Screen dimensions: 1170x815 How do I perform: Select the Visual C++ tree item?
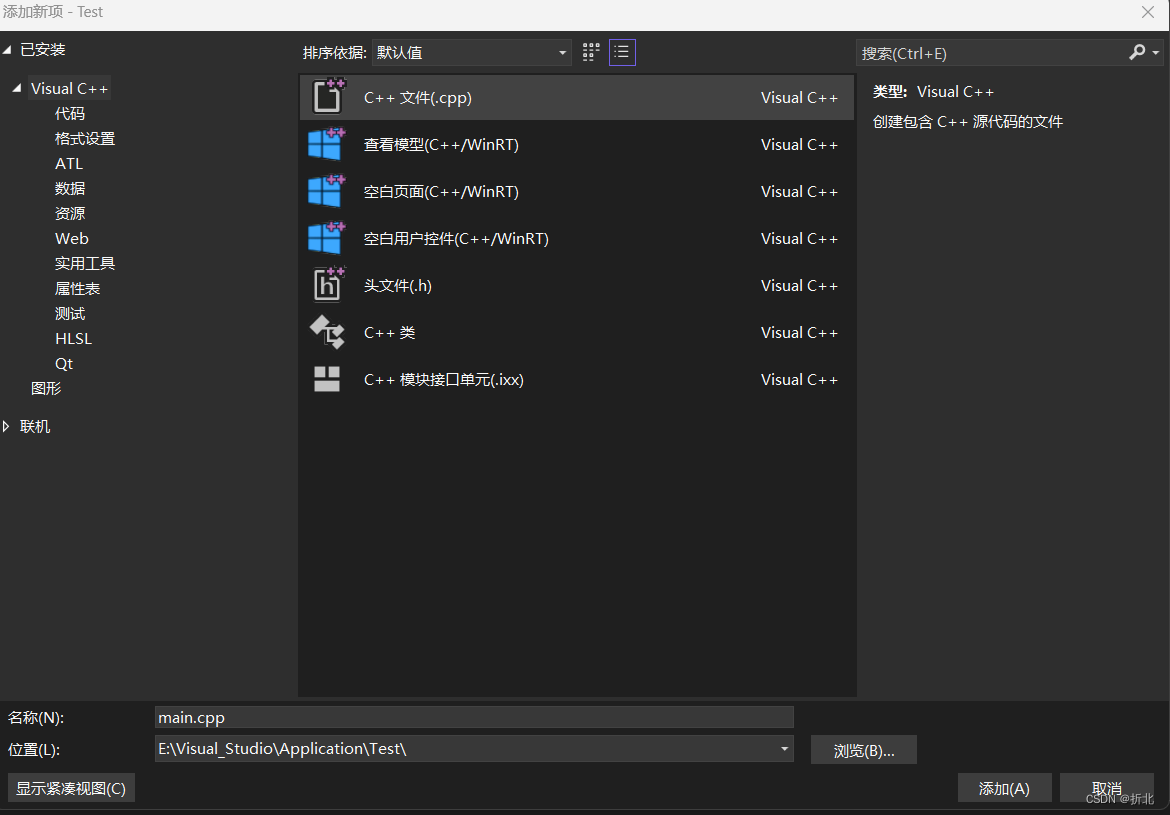tap(69, 88)
